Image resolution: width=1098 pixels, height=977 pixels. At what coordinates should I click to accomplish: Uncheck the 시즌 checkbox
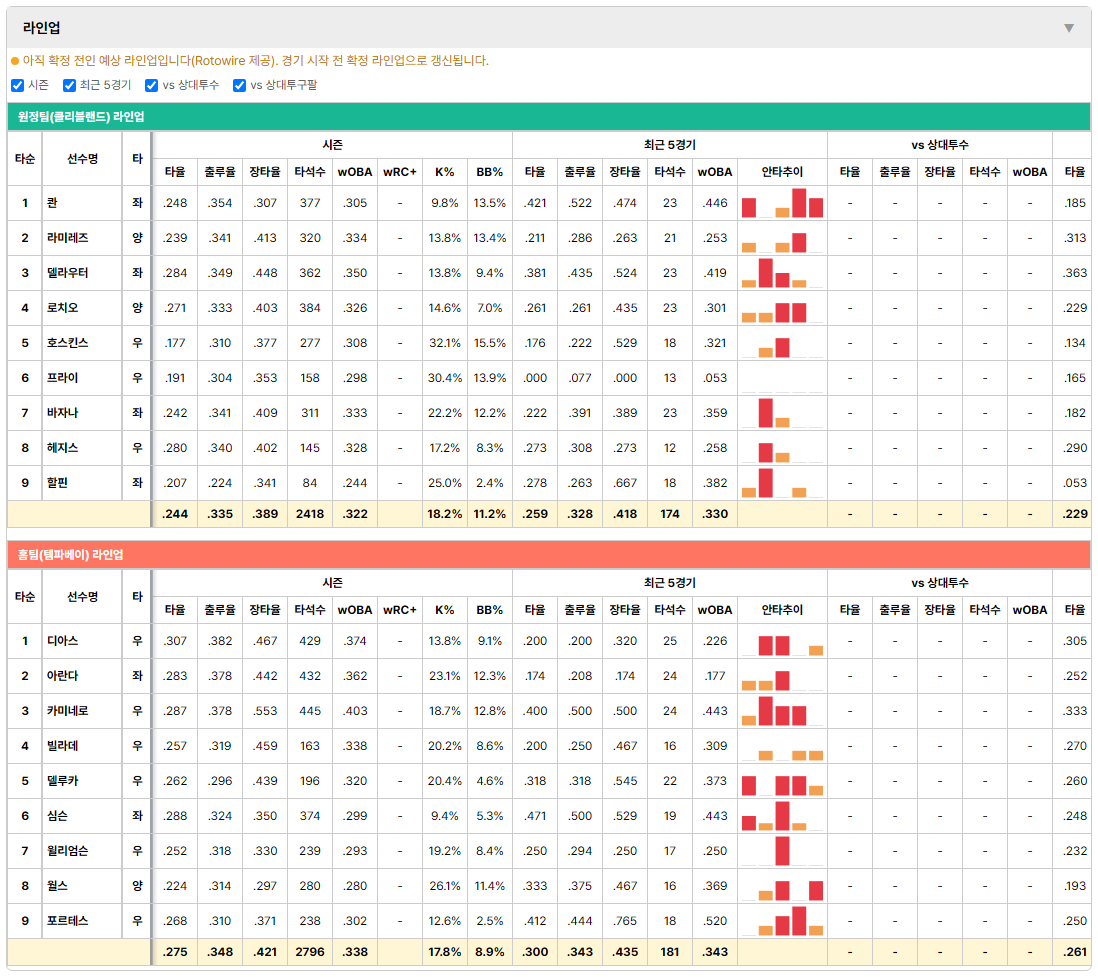[x=18, y=85]
